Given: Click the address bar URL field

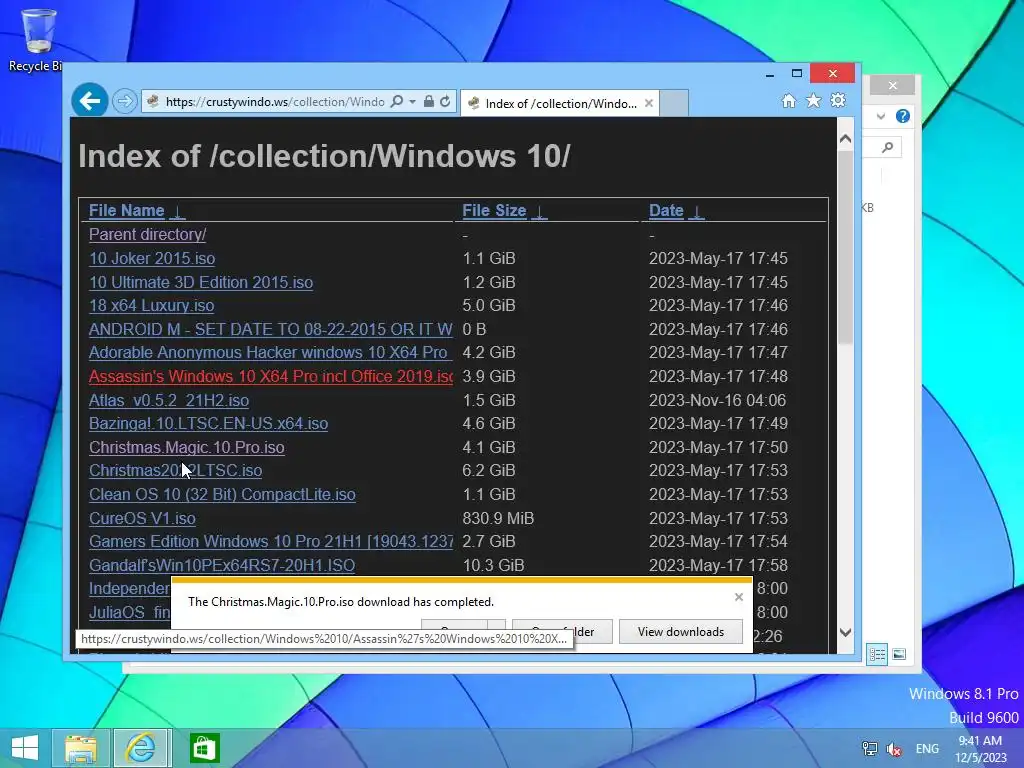Looking at the screenshot, I should [274, 102].
